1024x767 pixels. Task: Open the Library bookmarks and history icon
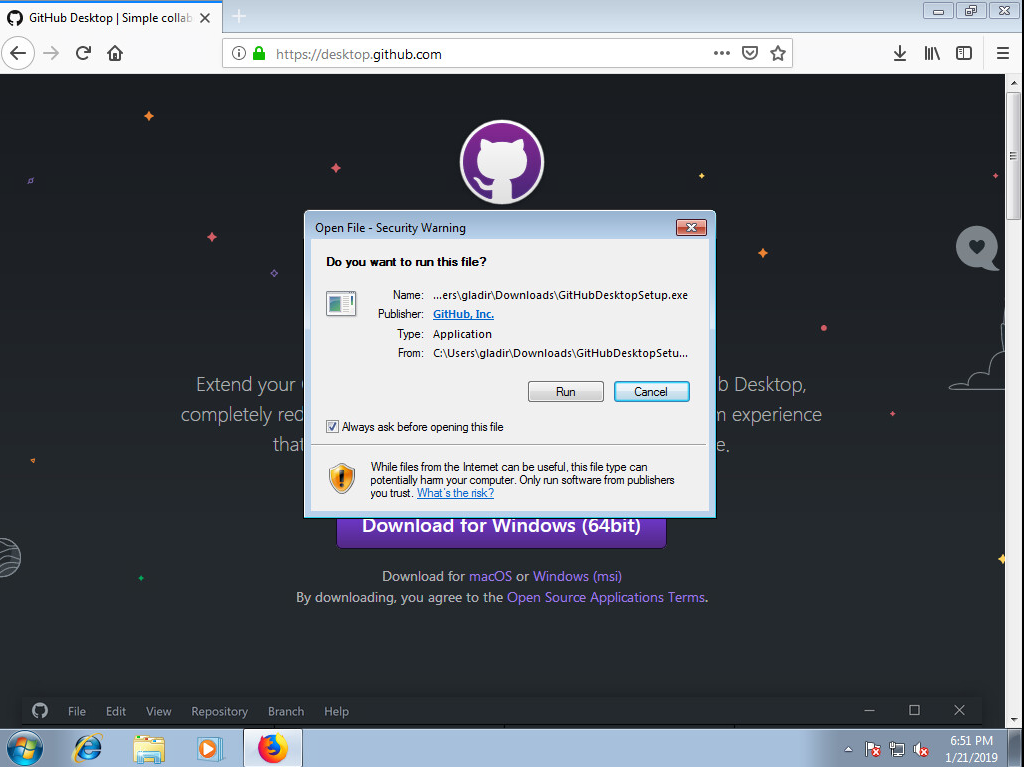tap(932, 54)
